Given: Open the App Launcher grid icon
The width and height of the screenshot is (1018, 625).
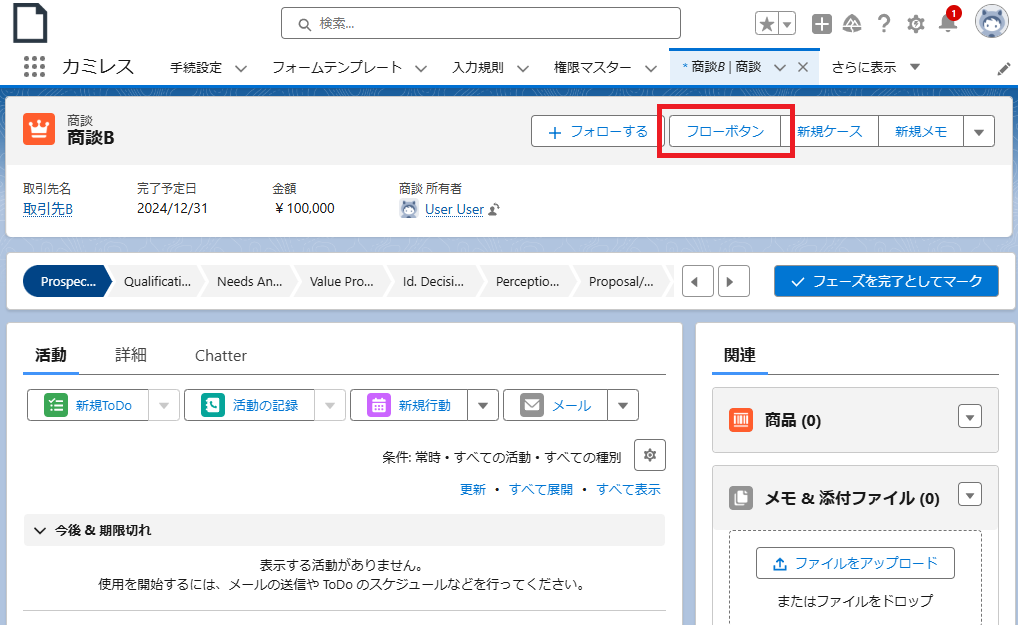Looking at the screenshot, I should (x=34, y=66).
